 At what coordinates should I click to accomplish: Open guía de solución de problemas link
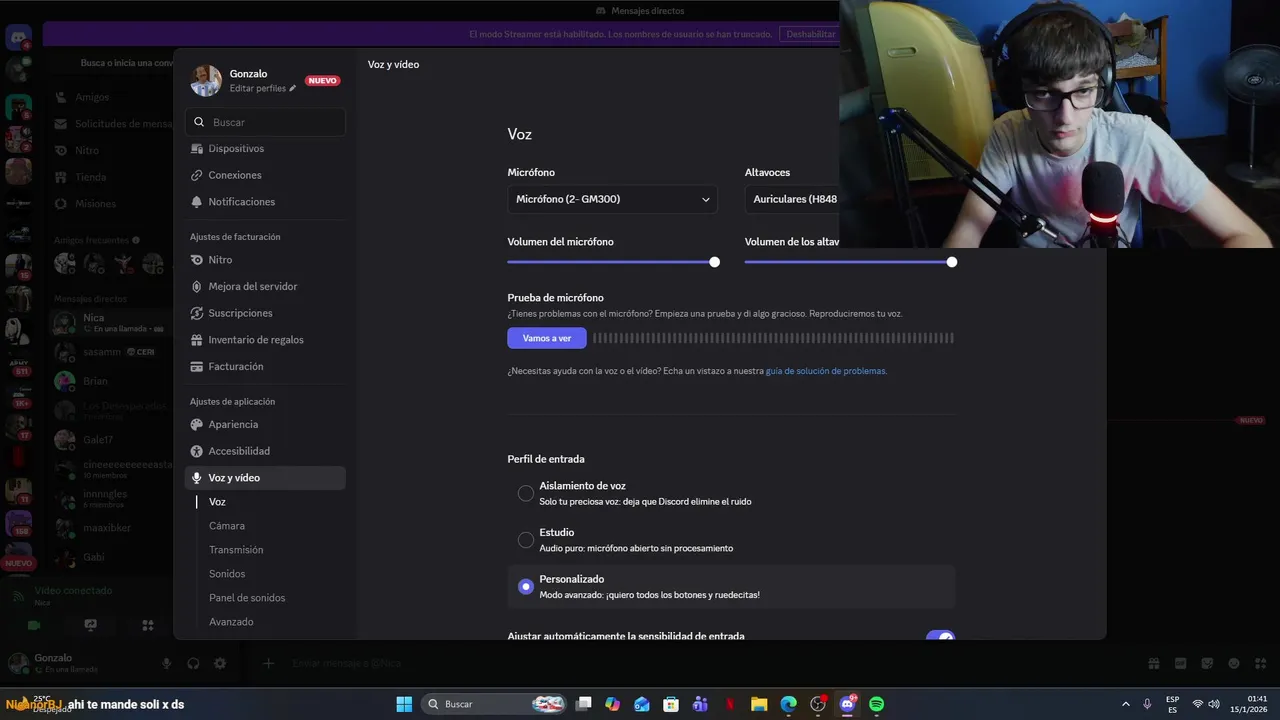(826, 371)
